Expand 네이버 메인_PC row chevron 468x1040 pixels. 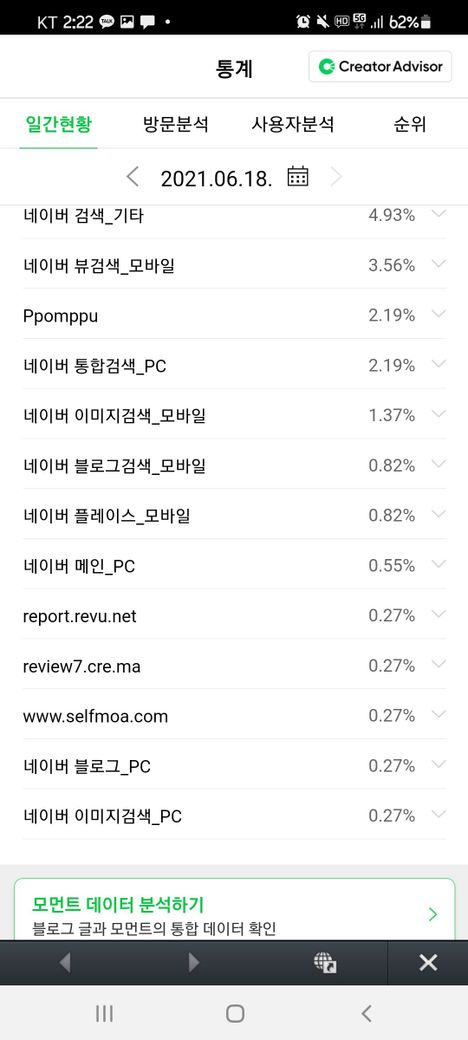click(438, 564)
